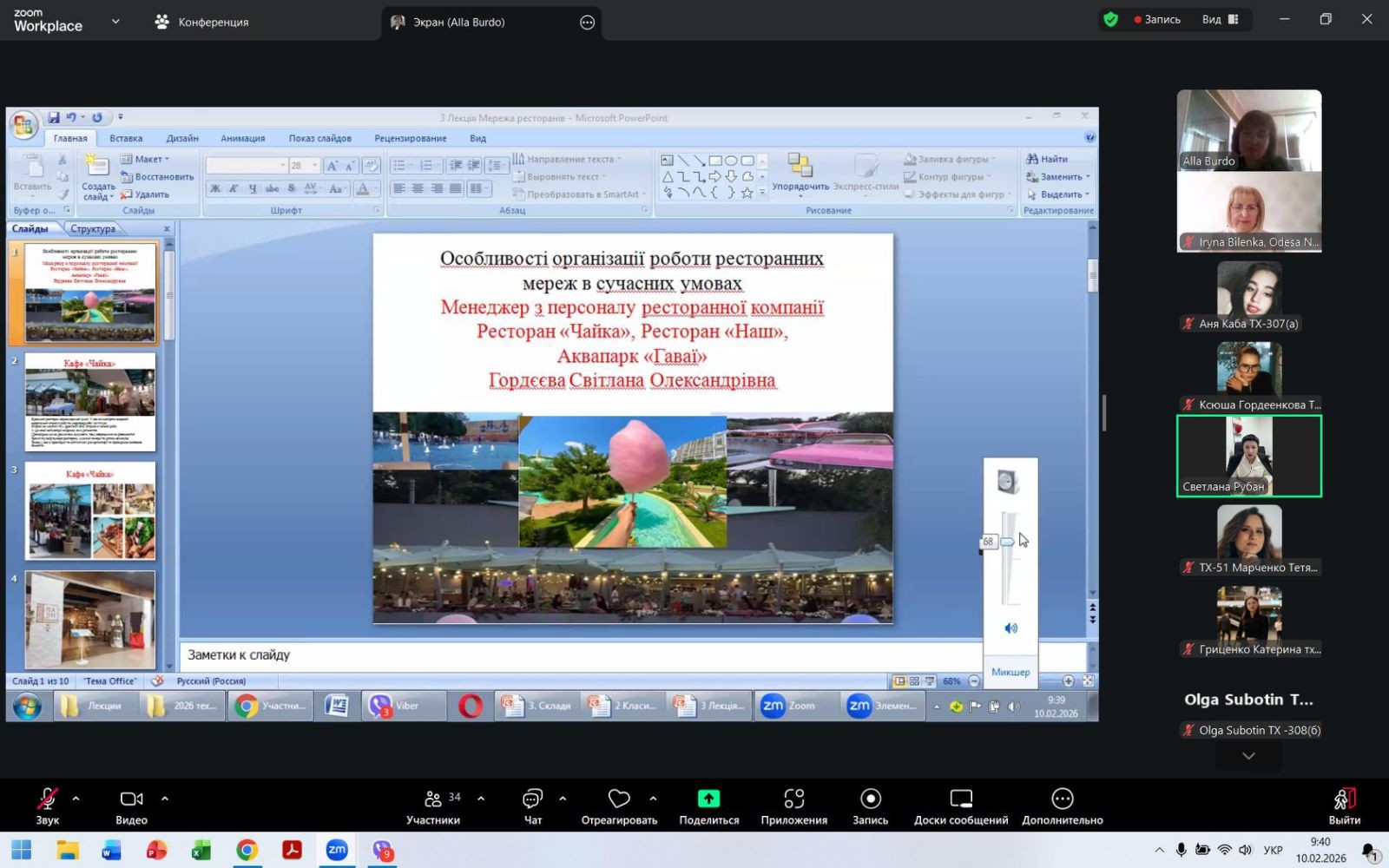Select the shared screen Alla Burdo tab

point(458,22)
